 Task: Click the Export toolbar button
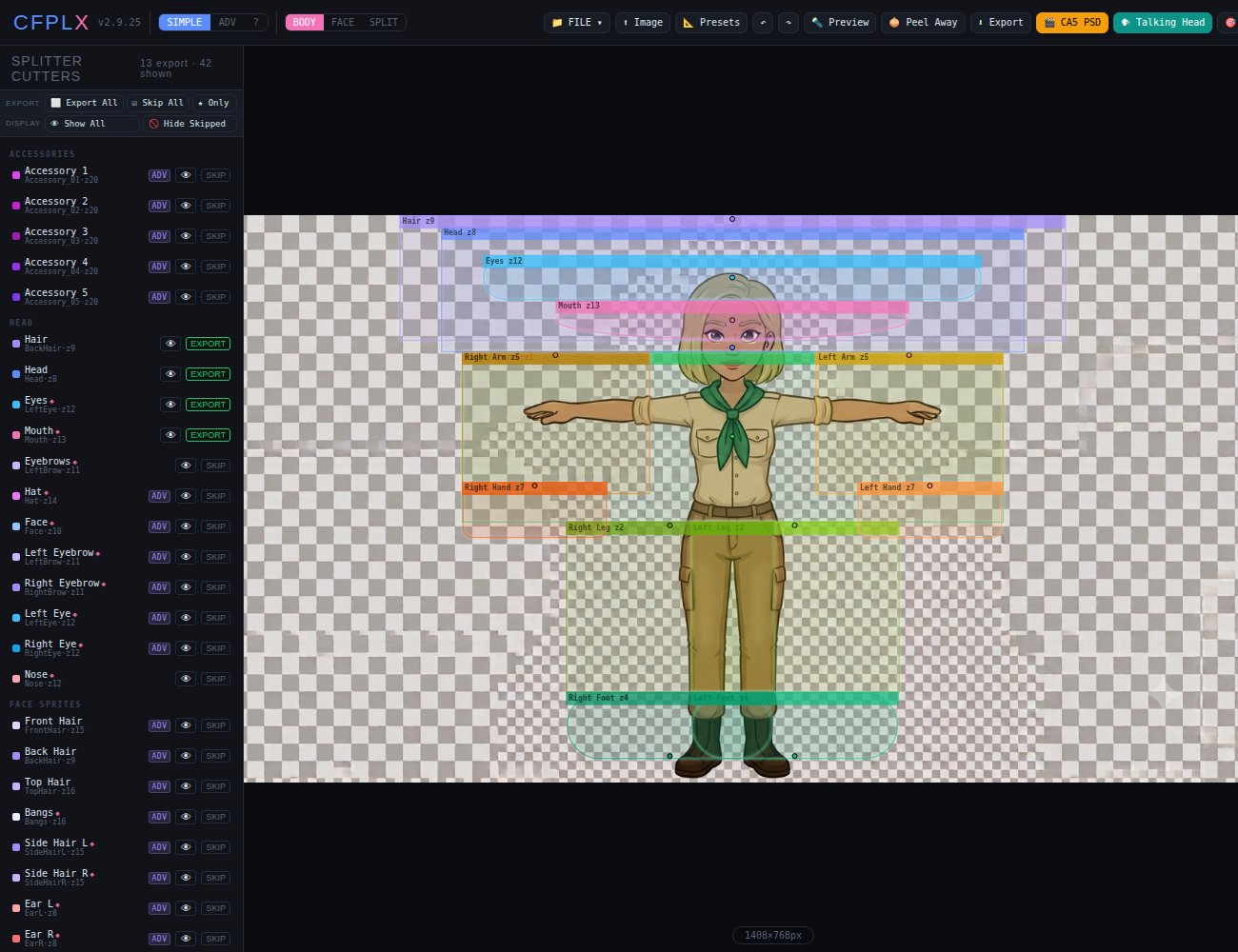[x=1001, y=22]
